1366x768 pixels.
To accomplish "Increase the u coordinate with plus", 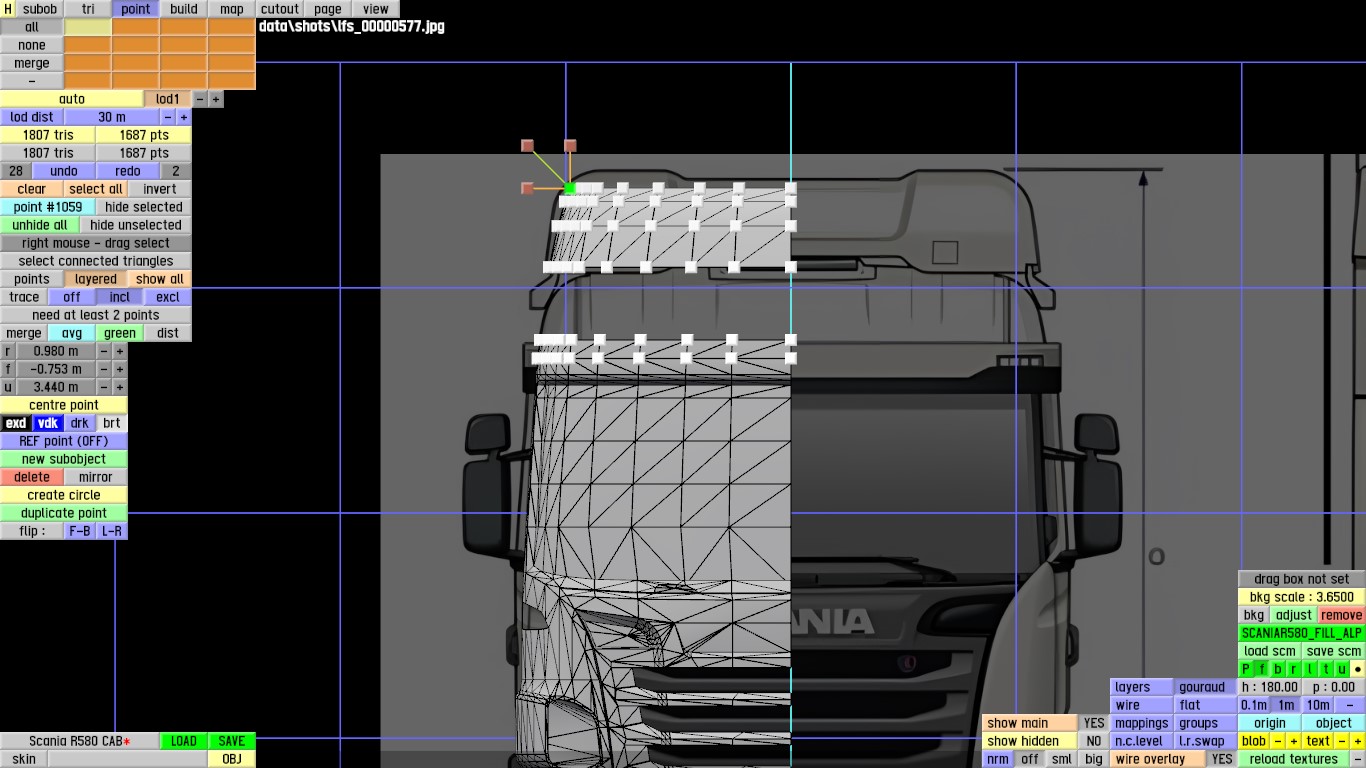I will click(x=120, y=387).
